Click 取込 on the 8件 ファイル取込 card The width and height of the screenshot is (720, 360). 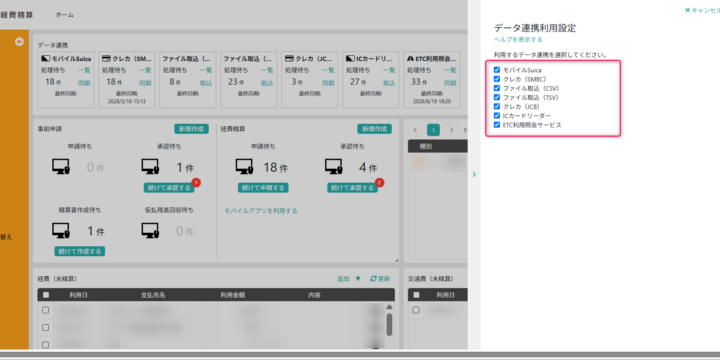click(206, 83)
